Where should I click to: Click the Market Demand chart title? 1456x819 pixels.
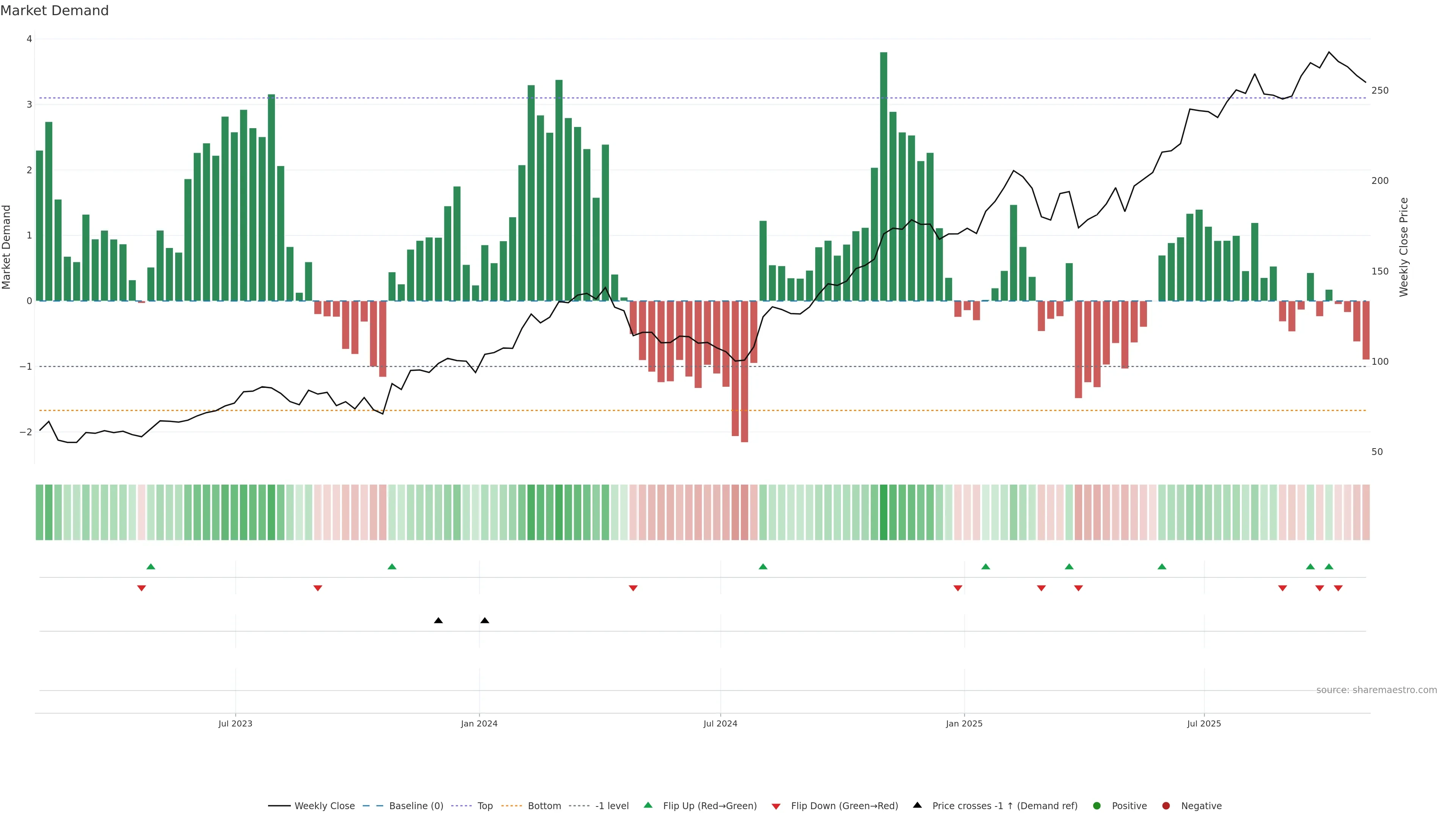coord(54,11)
